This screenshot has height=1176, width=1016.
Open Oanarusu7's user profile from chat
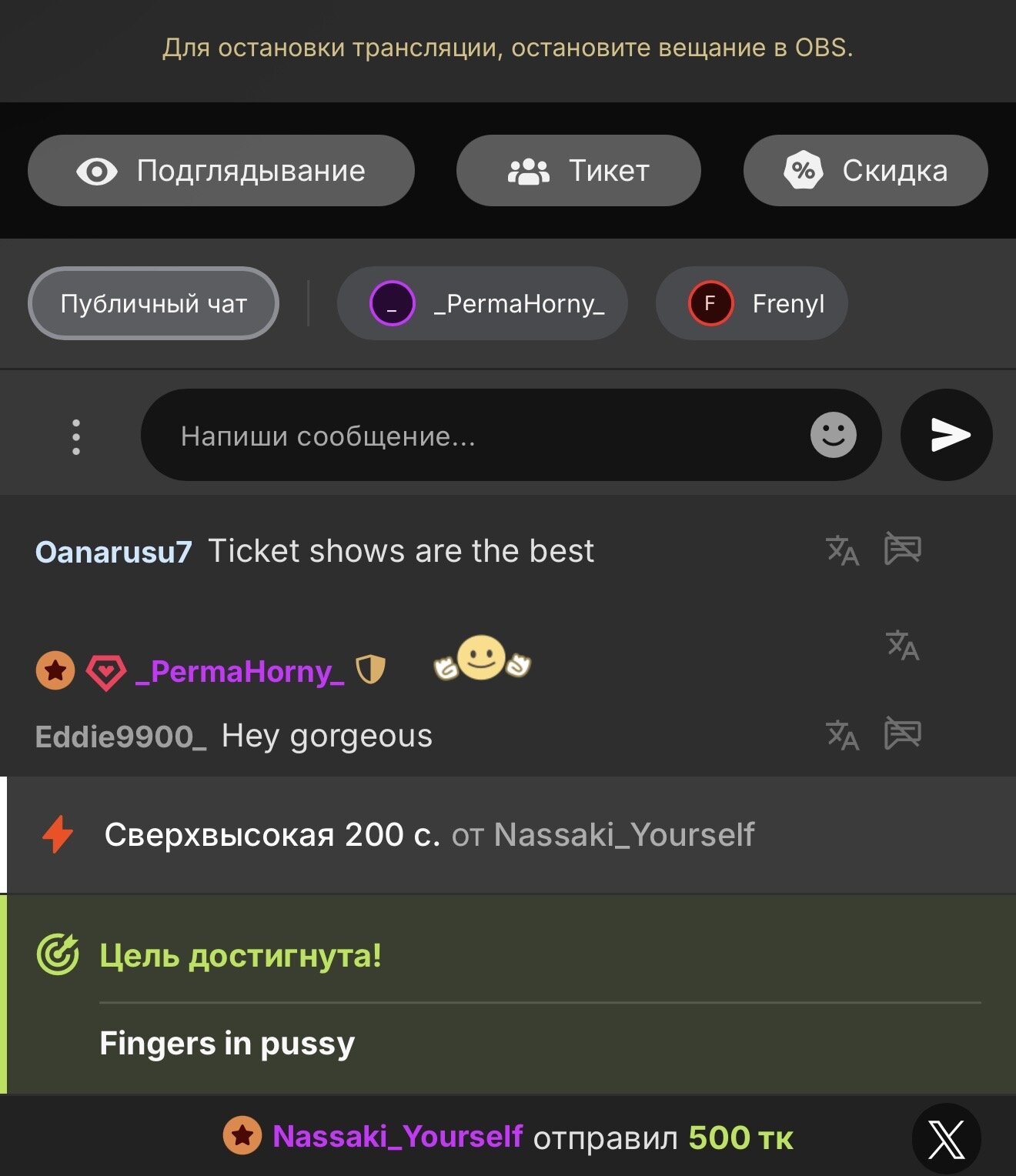point(113,552)
